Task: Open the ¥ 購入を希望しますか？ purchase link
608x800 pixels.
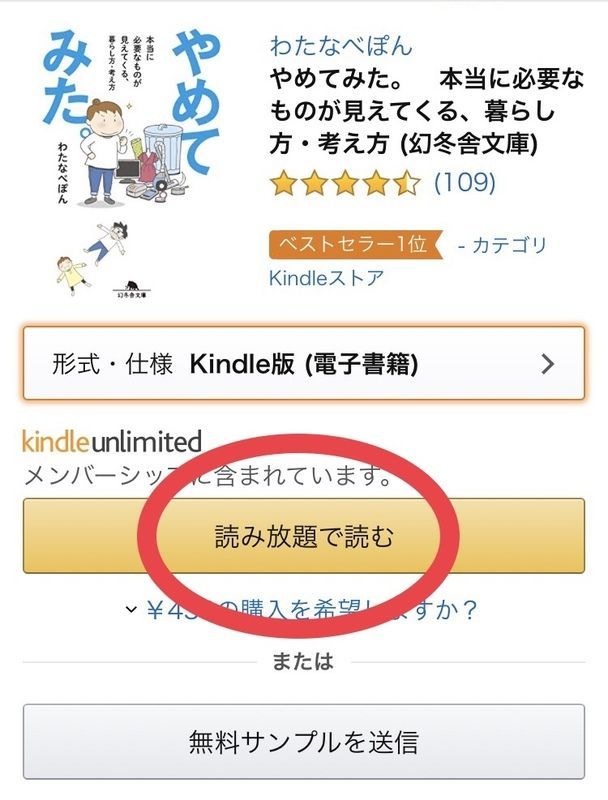Action: pyautogui.click(x=312, y=609)
